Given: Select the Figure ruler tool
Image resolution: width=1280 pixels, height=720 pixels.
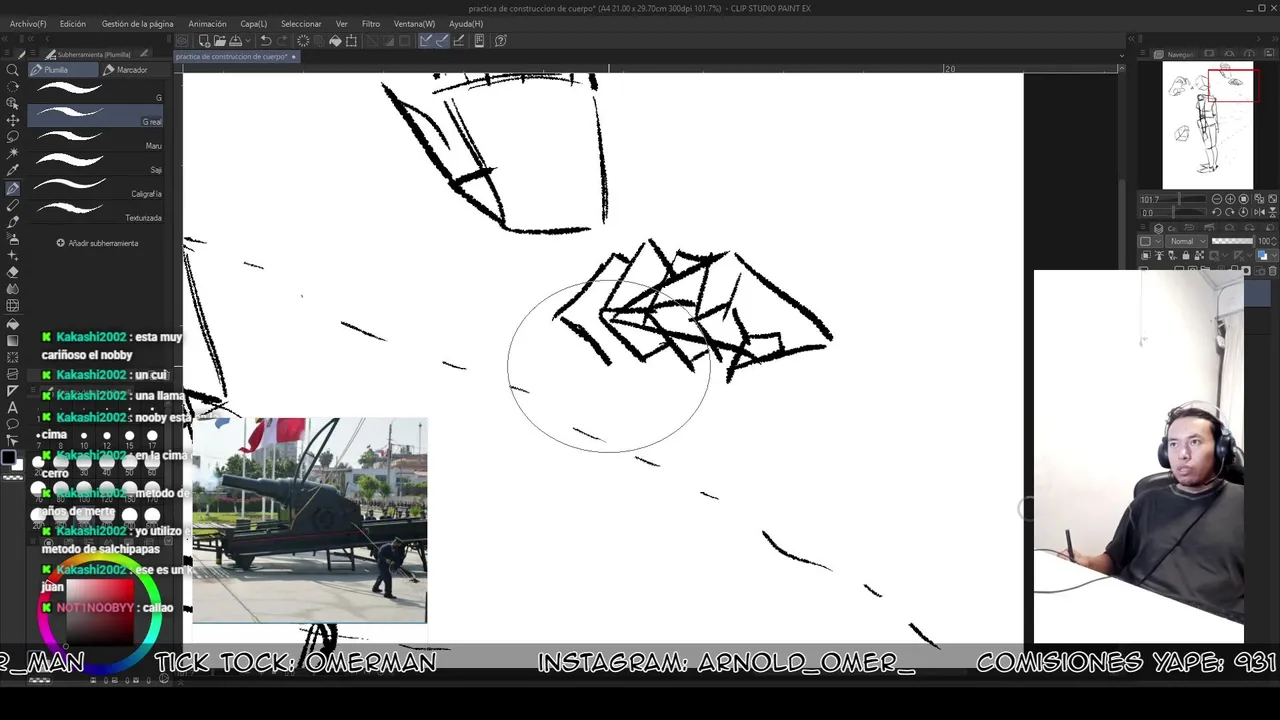Looking at the screenshot, I should [13, 391].
